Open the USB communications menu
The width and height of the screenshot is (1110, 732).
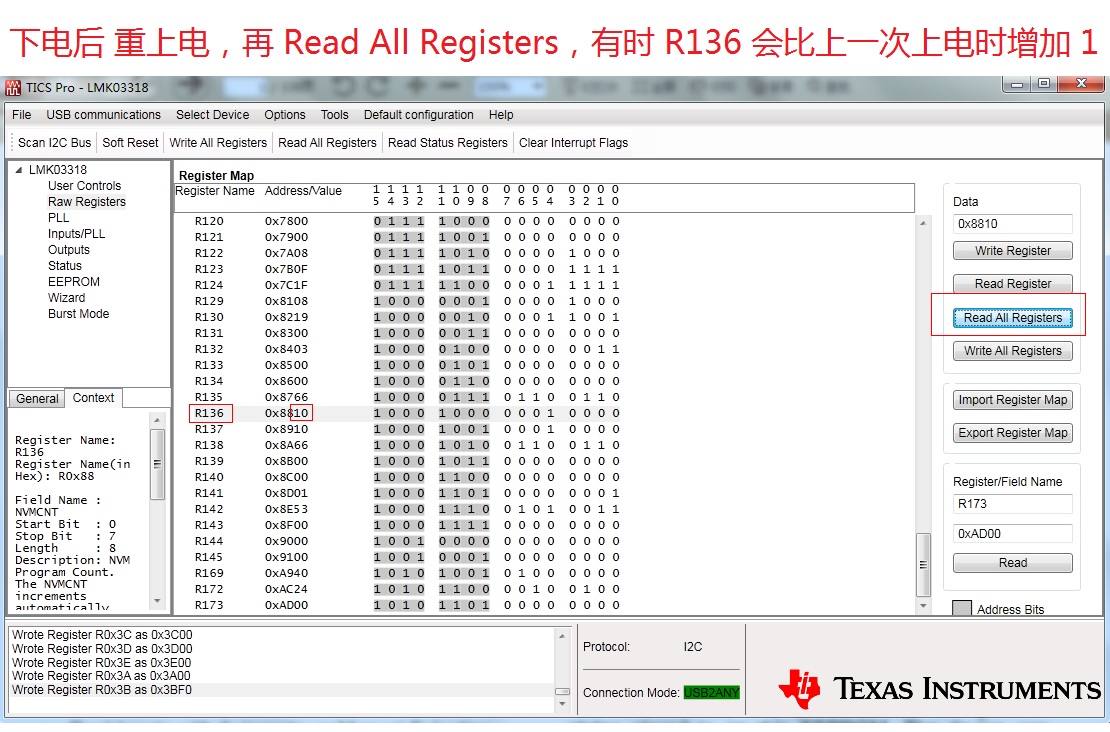click(x=103, y=115)
